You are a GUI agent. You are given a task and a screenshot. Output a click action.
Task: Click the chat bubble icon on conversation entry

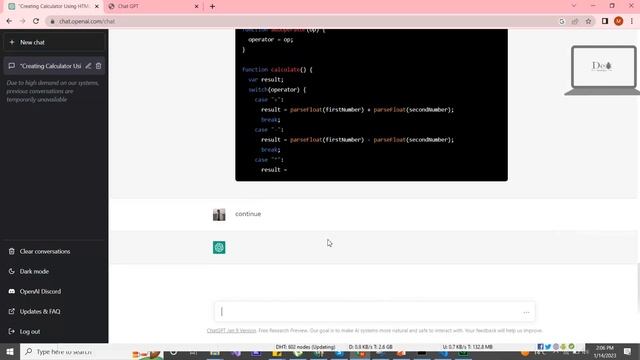[11, 66]
